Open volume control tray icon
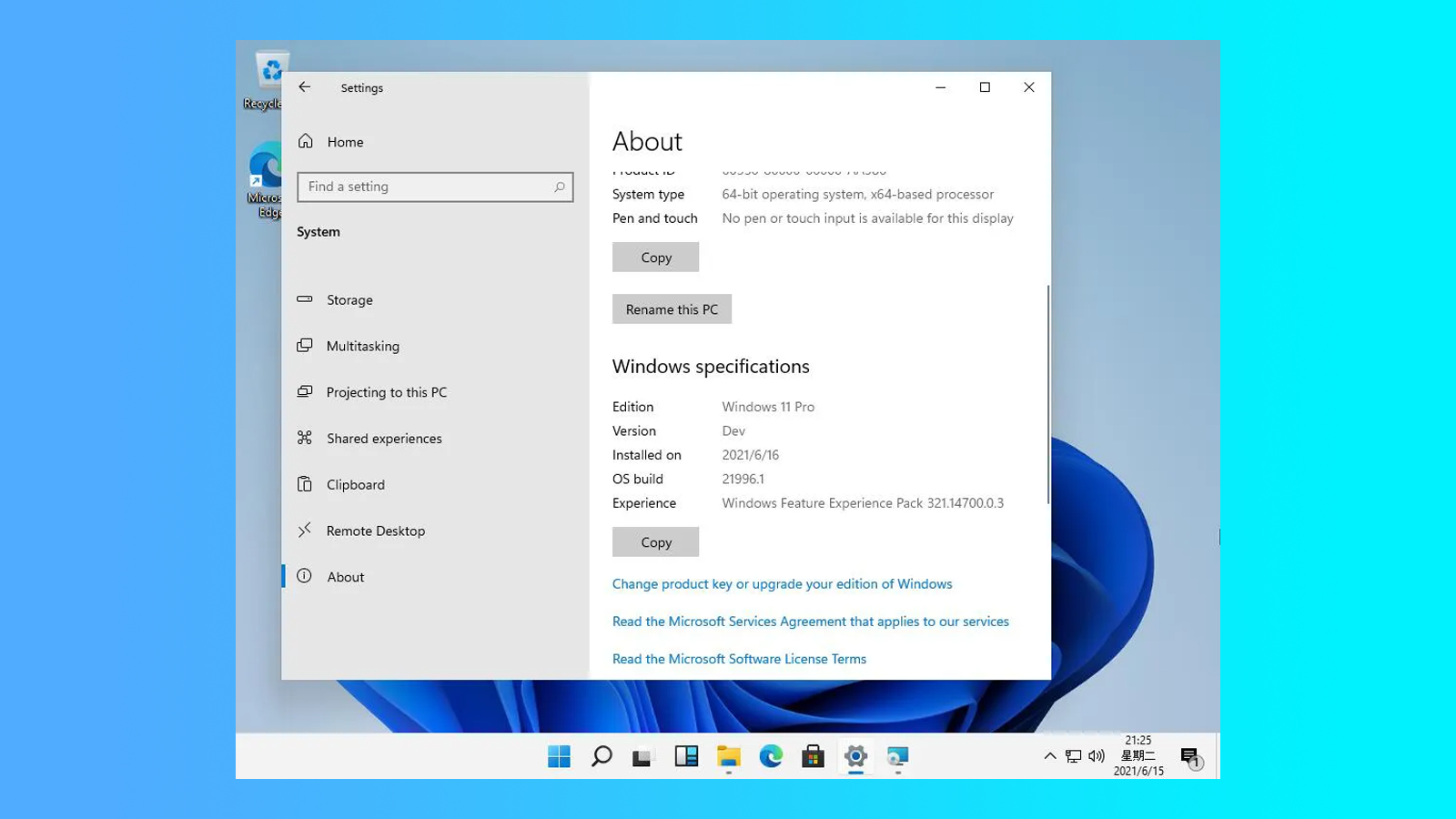 [1097, 756]
